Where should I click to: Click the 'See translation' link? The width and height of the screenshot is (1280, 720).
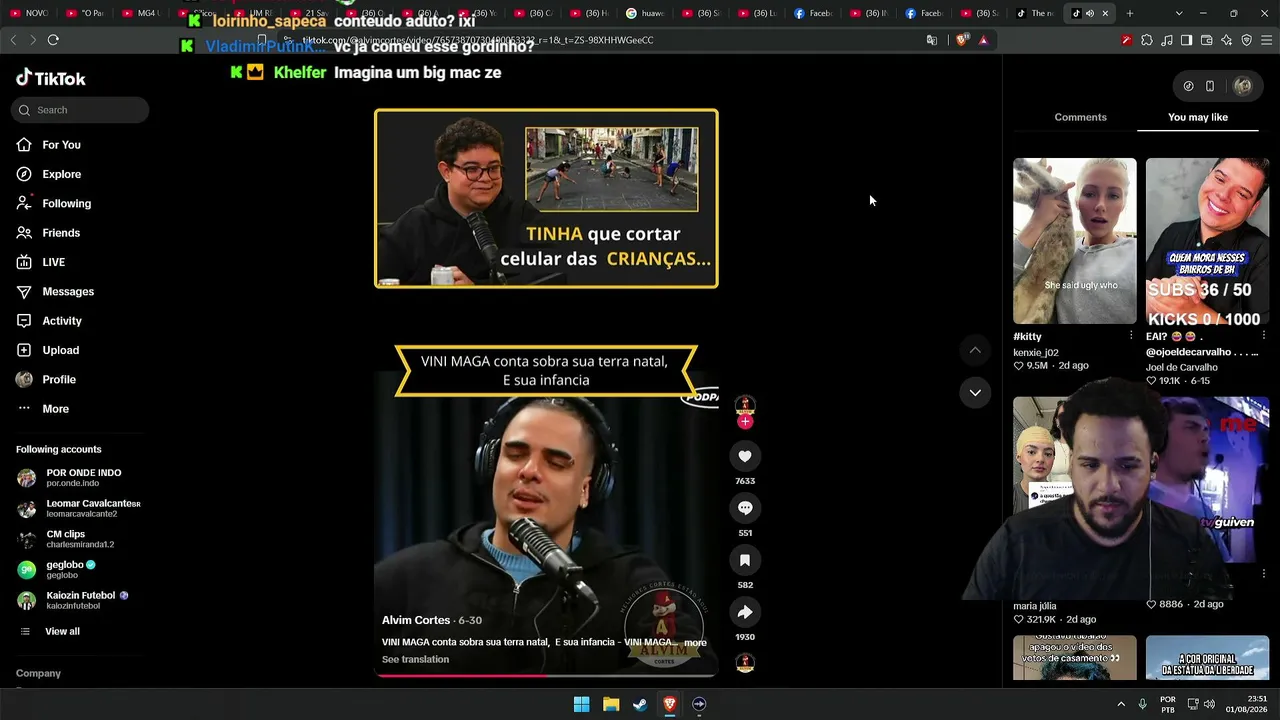click(415, 660)
